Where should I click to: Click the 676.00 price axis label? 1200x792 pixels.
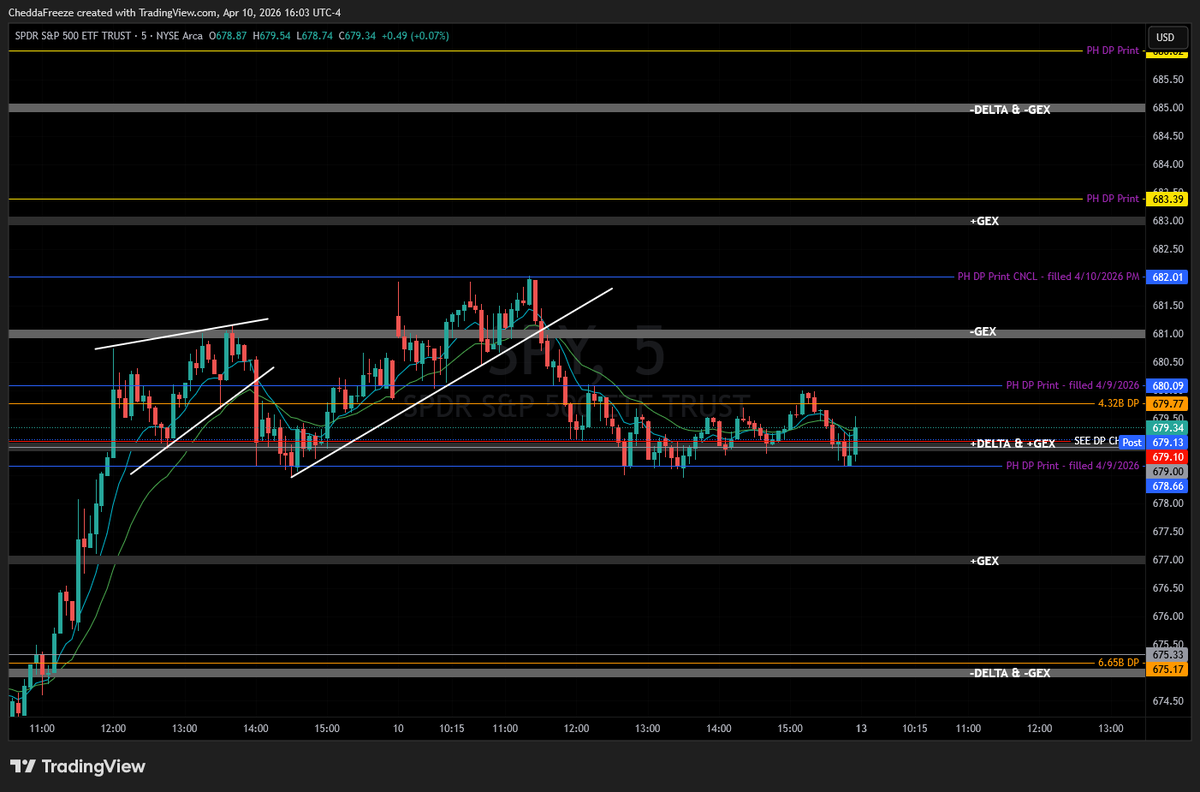point(1168,617)
